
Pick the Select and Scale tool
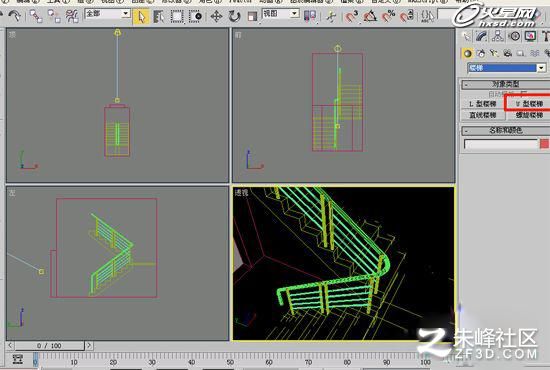252,16
